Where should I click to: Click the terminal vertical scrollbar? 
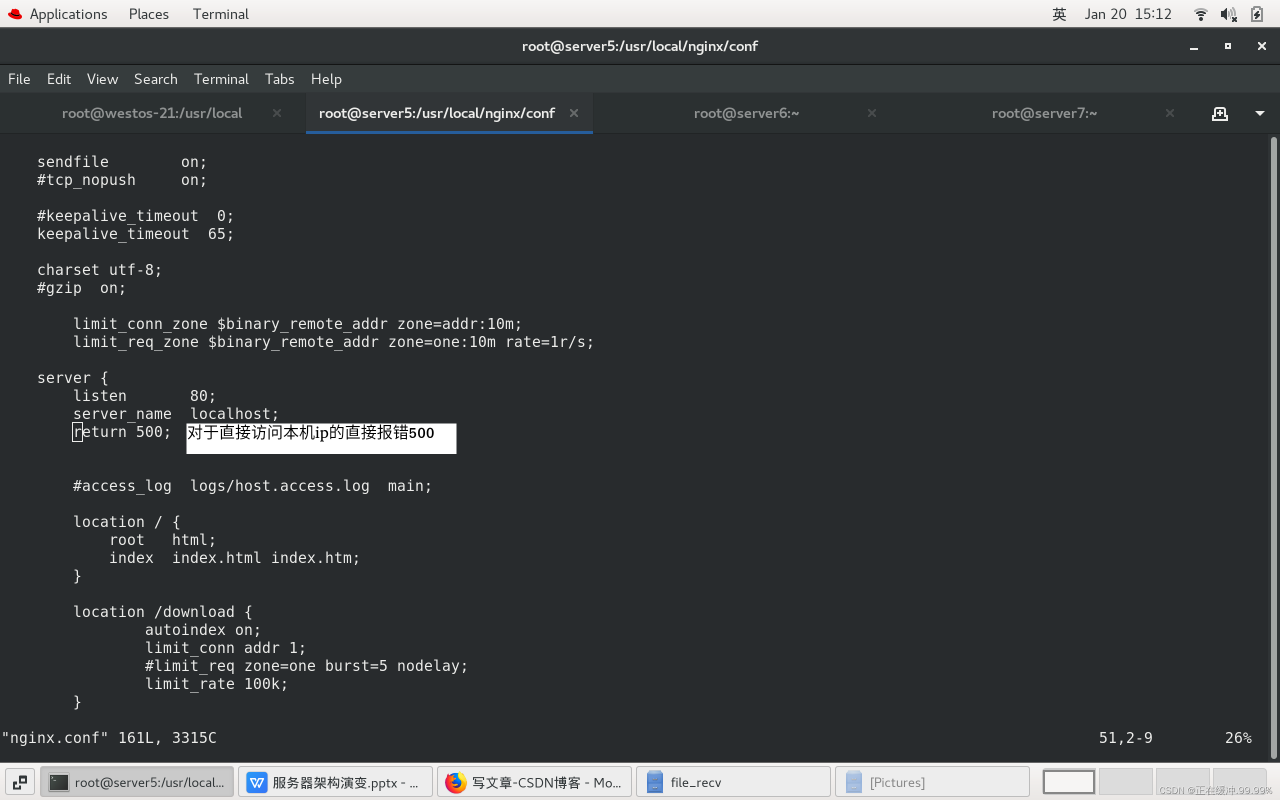[1273, 447]
